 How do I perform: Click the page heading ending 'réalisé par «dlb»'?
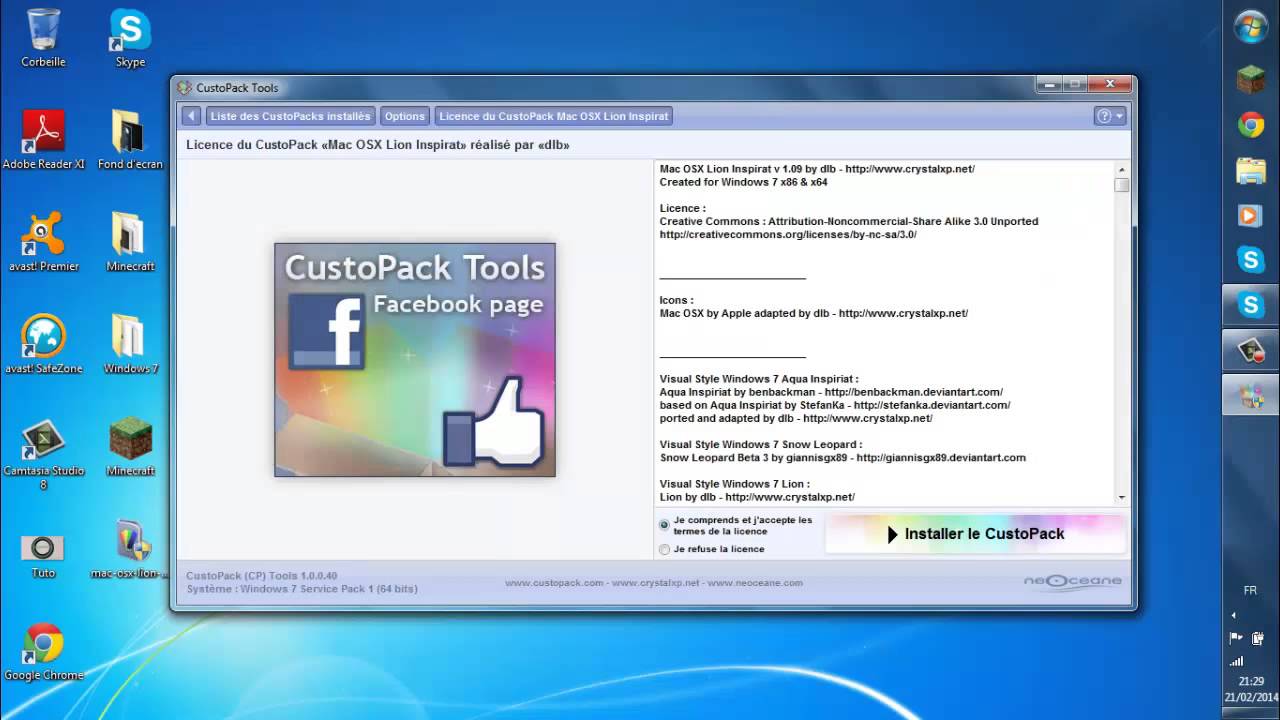[378, 145]
